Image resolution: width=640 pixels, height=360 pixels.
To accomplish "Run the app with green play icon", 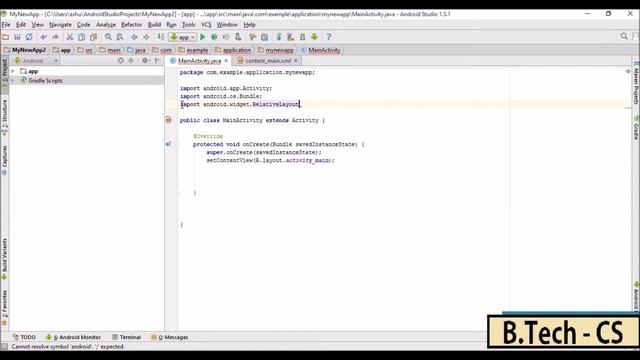I will point(202,37).
